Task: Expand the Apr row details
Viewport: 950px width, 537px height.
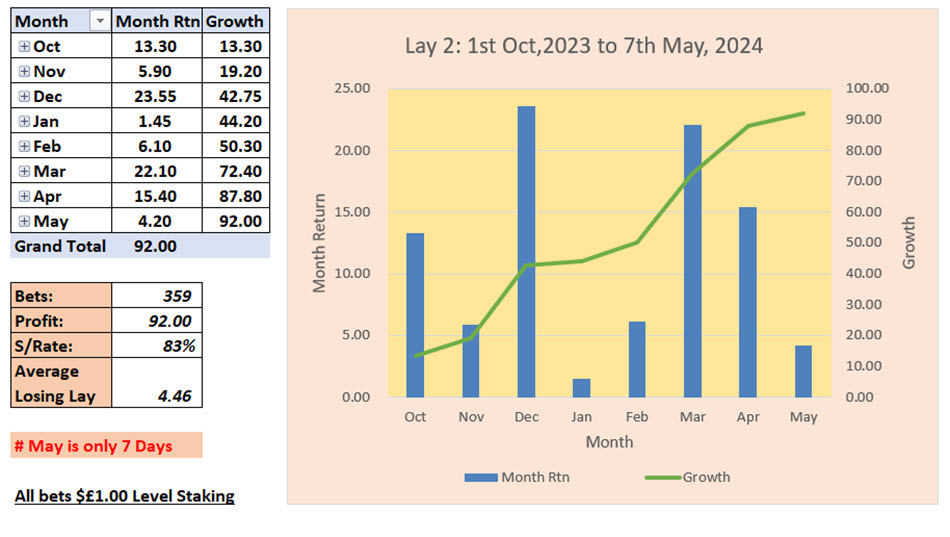Action: [24, 196]
